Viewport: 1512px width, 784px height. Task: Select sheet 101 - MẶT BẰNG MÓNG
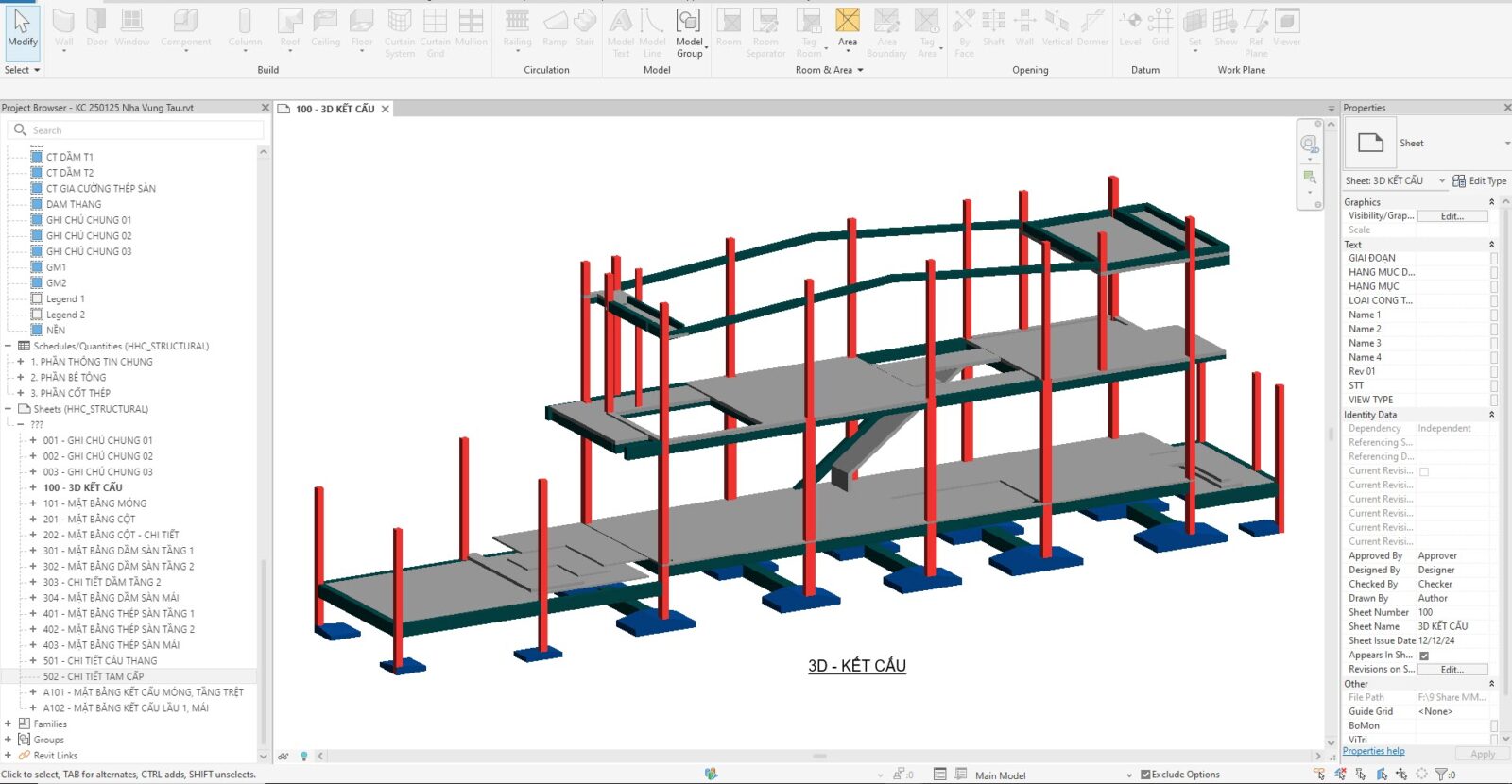[x=94, y=503]
